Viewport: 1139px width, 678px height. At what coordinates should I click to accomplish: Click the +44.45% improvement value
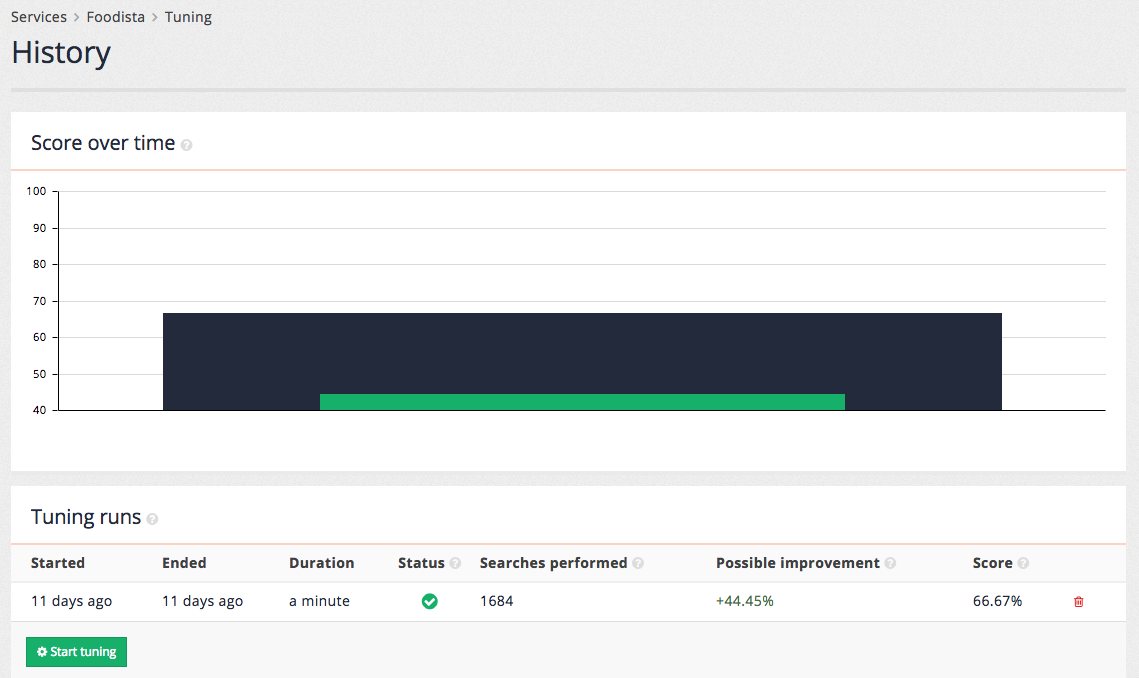pos(744,601)
